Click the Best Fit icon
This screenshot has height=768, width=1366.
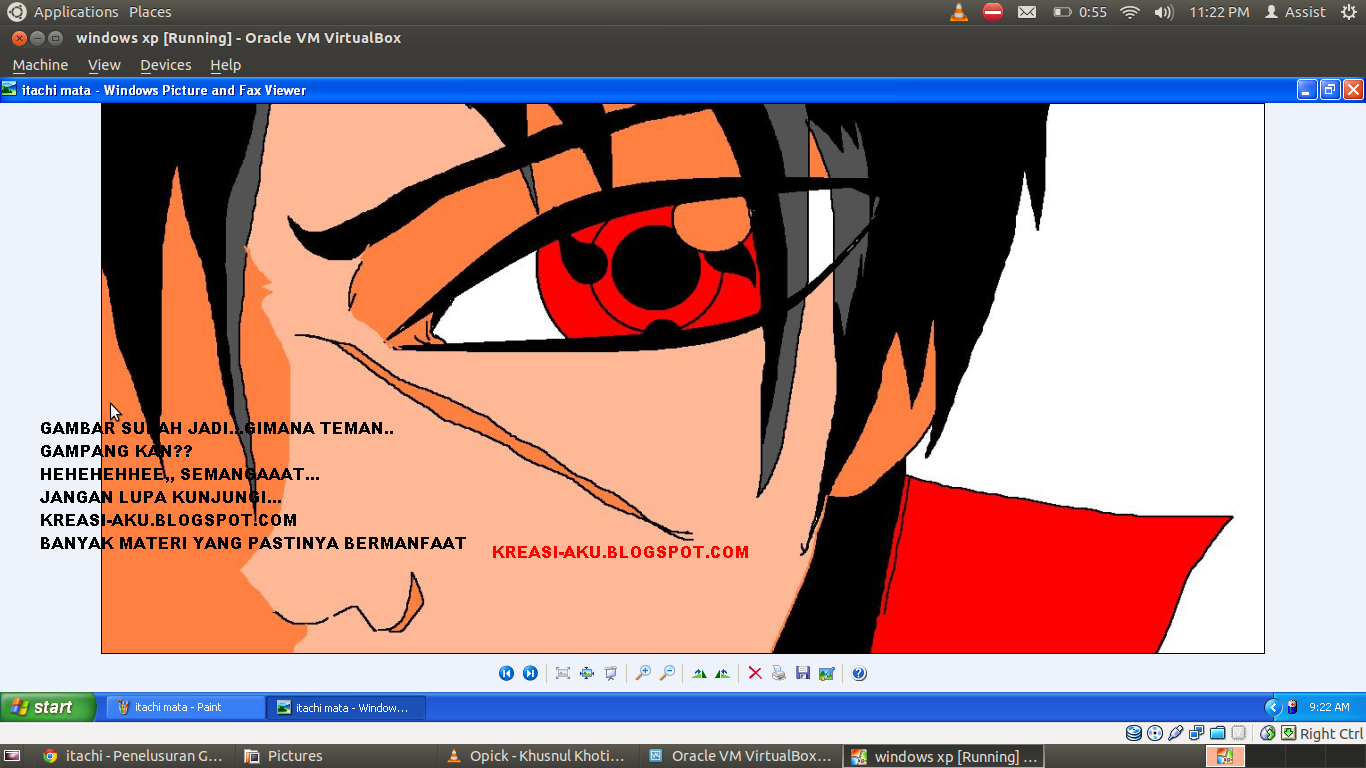tap(563, 673)
